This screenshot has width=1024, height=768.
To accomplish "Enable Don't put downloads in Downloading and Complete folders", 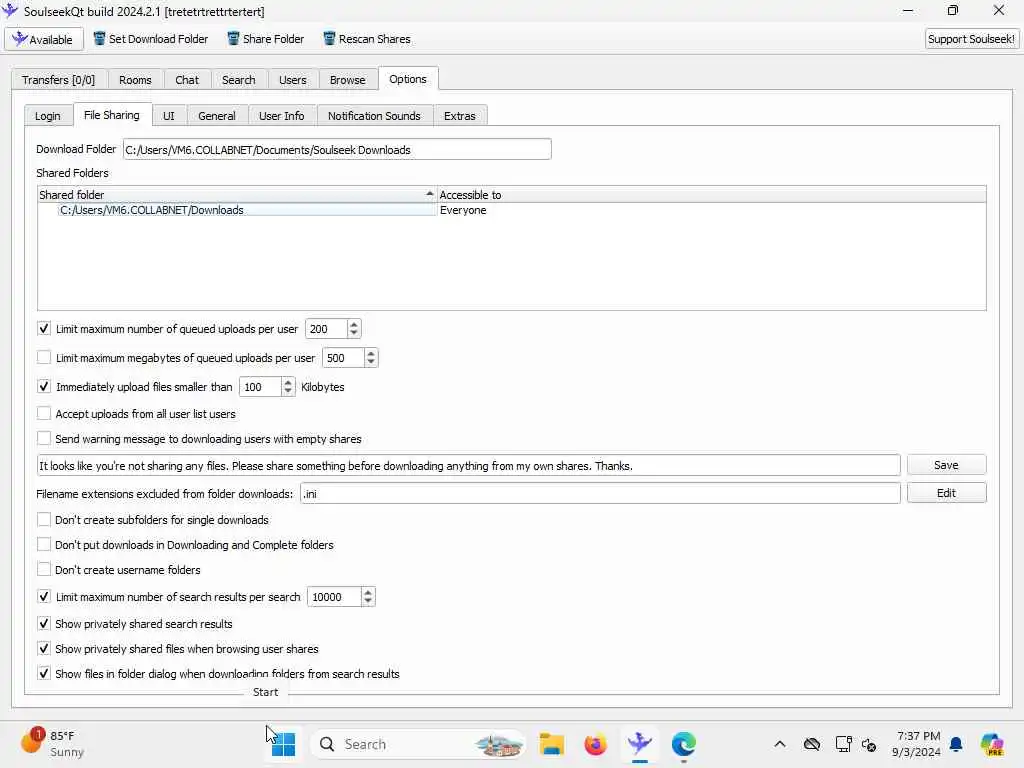I will click(x=44, y=544).
